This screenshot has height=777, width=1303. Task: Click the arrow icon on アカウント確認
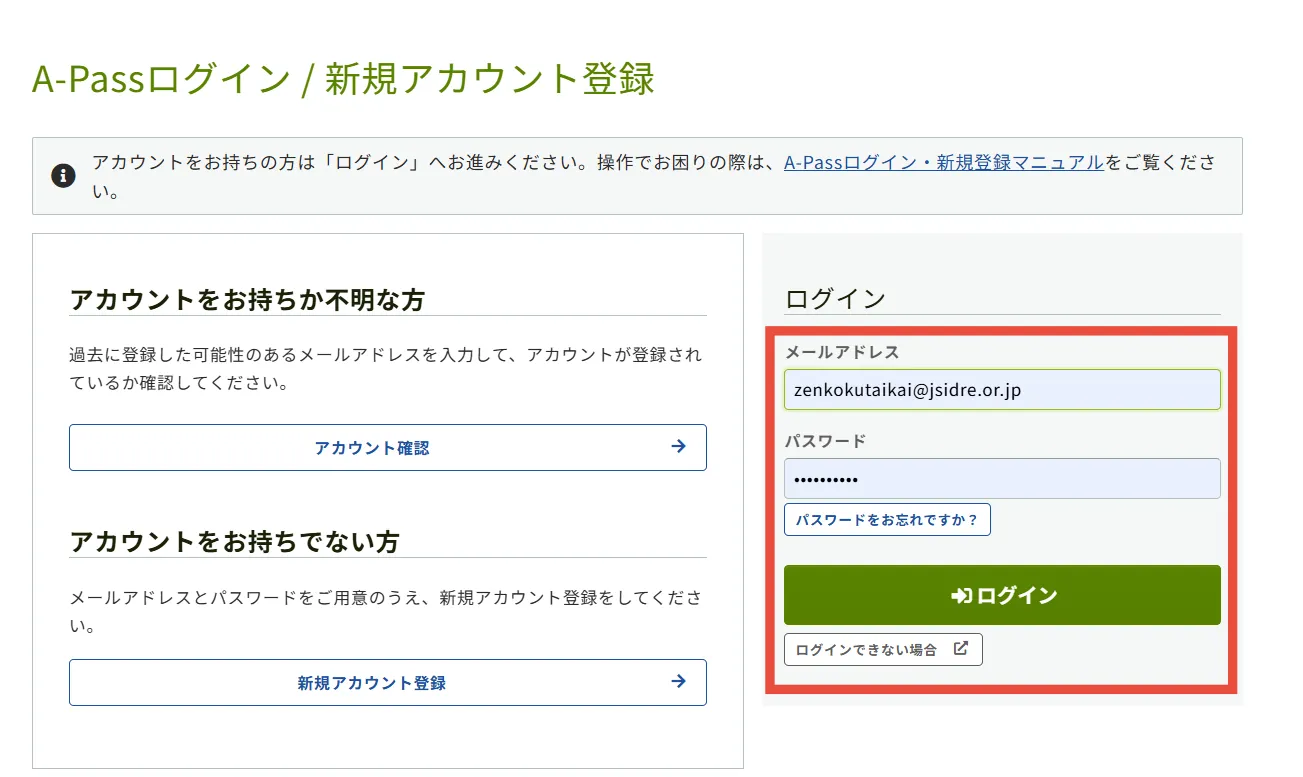point(678,447)
